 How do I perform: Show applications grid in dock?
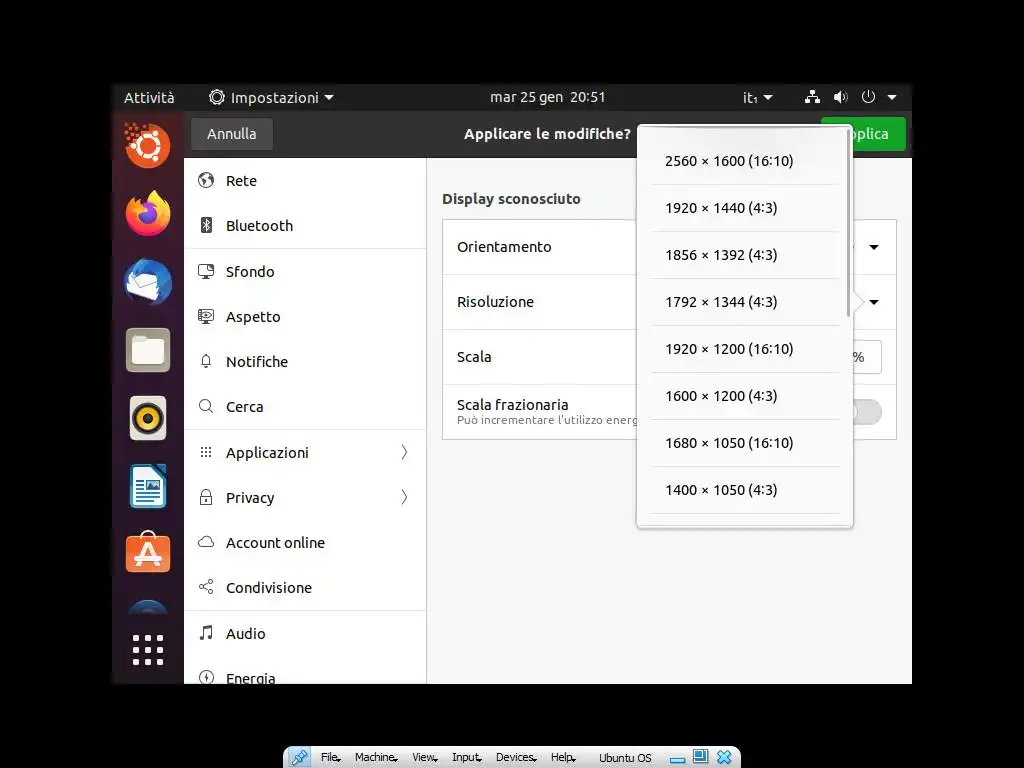click(x=148, y=650)
